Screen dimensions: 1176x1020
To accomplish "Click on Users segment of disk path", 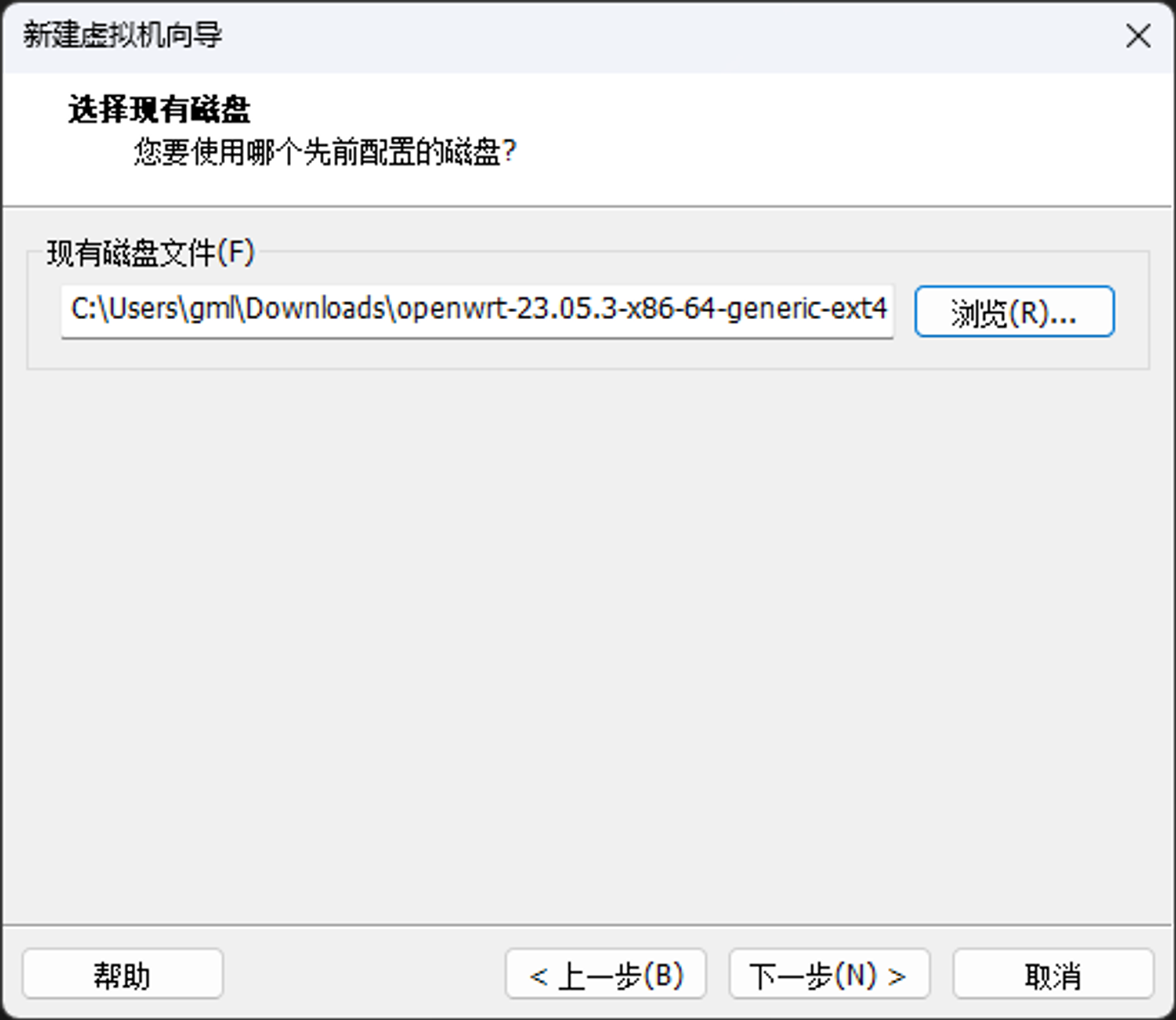I will pyautogui.click(x=143, y=309).
